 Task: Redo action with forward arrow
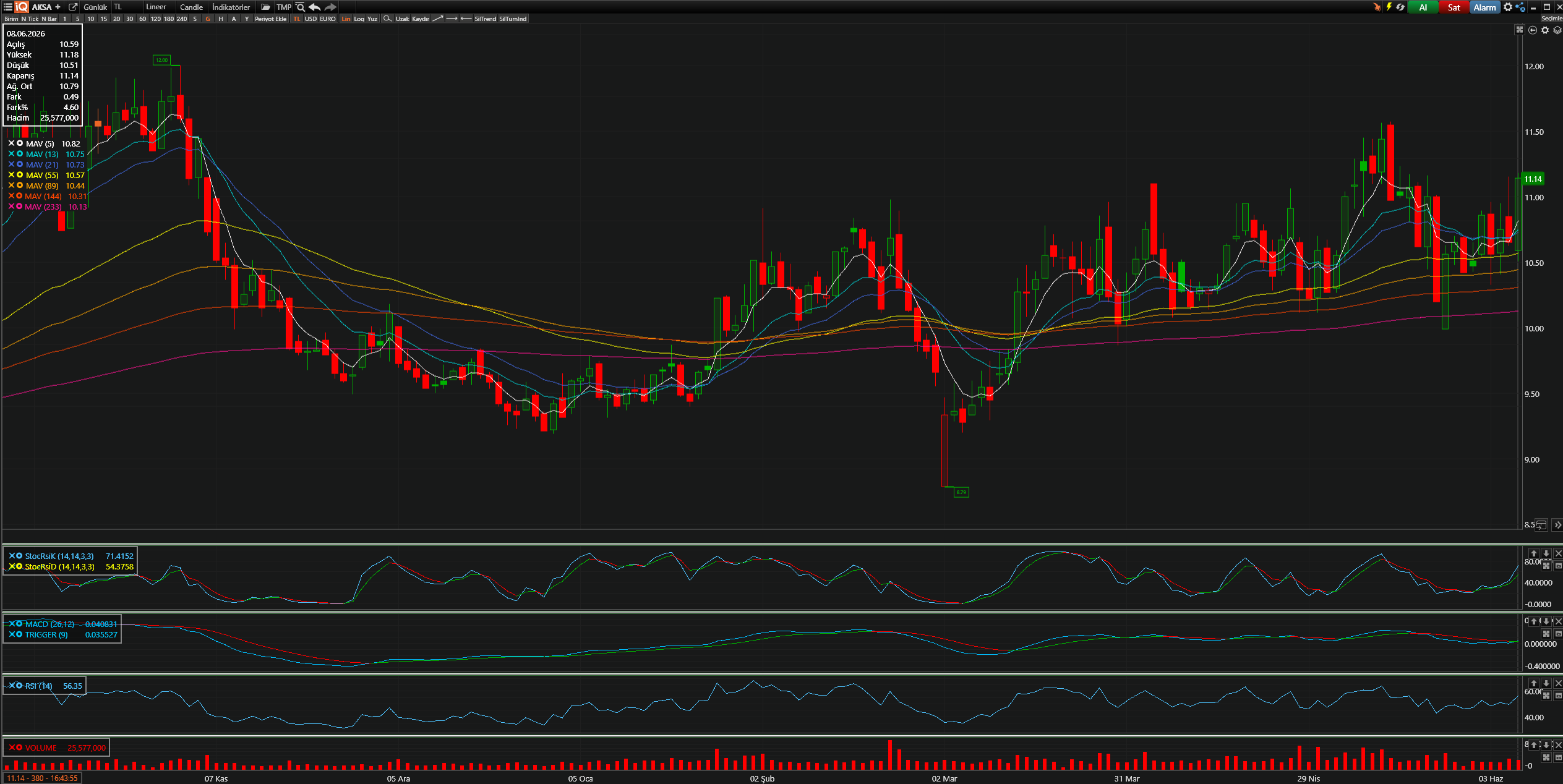(330, 7)
